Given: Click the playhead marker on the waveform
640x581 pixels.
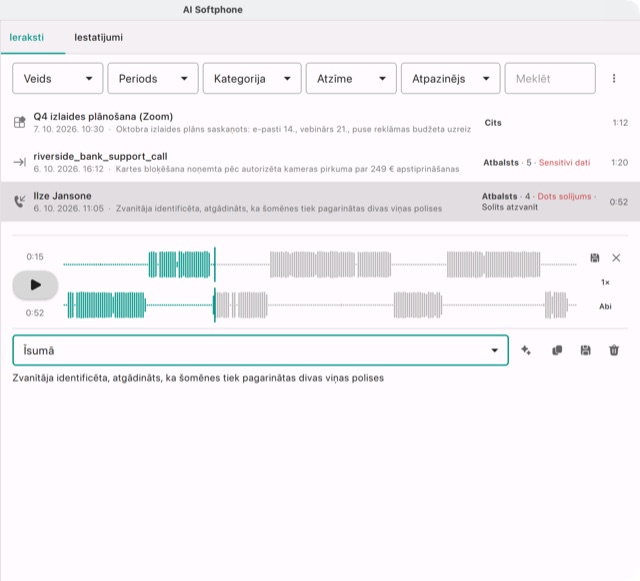Looking at the screenshot, I should coord(215,285).
